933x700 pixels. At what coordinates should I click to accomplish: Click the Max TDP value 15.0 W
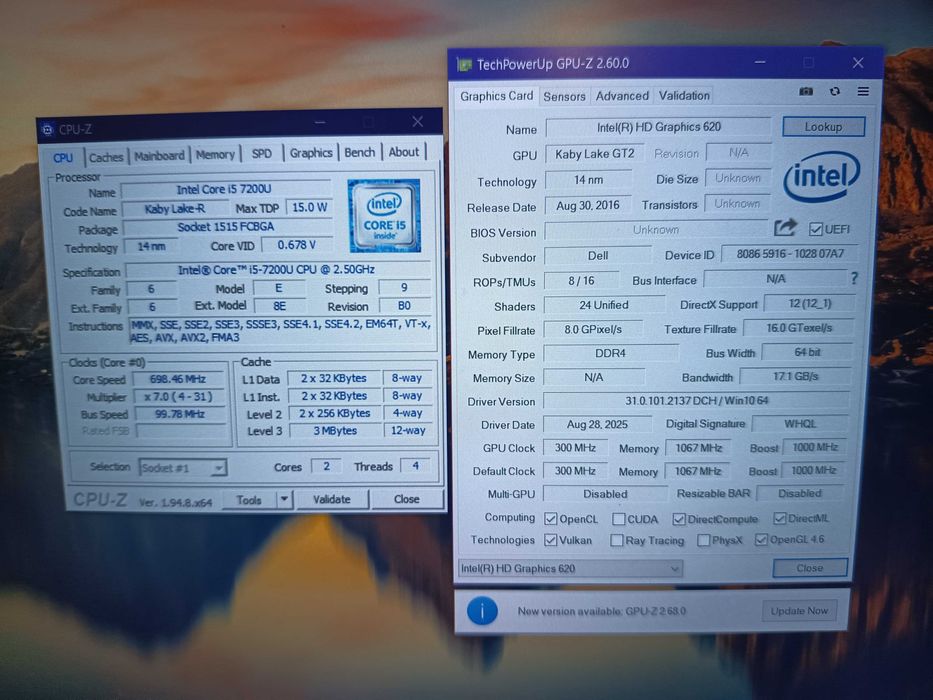pyautogui.click(x=309, y=207)
